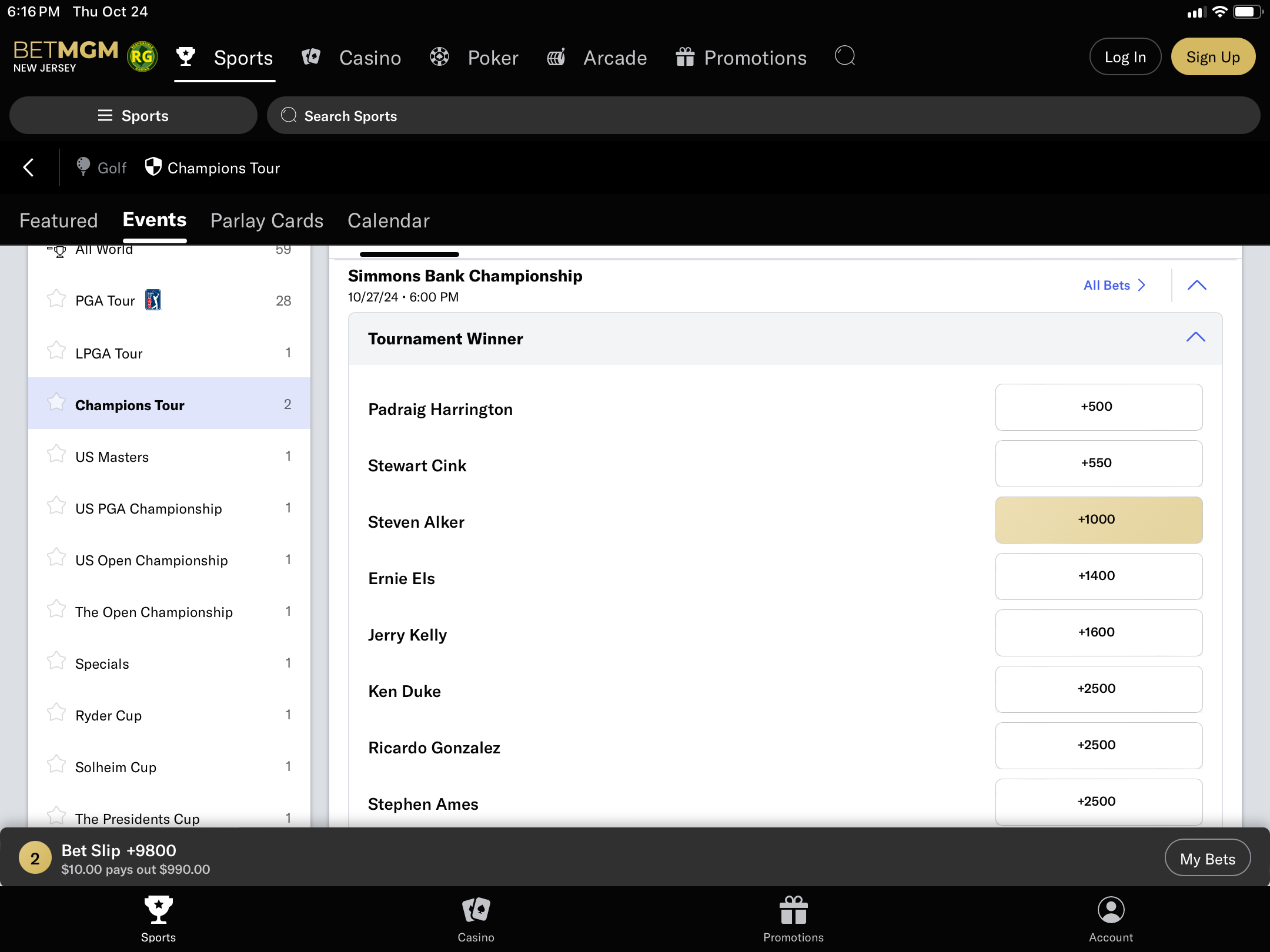Favorite US PGA Championship with its star
This screenshot has height=952, width=1270.
click(56, 506)
